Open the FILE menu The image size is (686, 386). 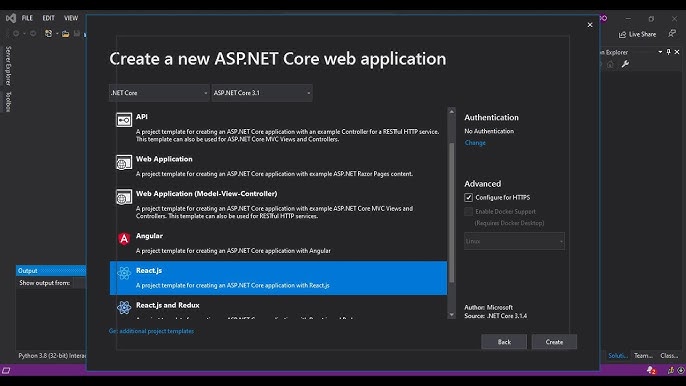coord(27,18)
